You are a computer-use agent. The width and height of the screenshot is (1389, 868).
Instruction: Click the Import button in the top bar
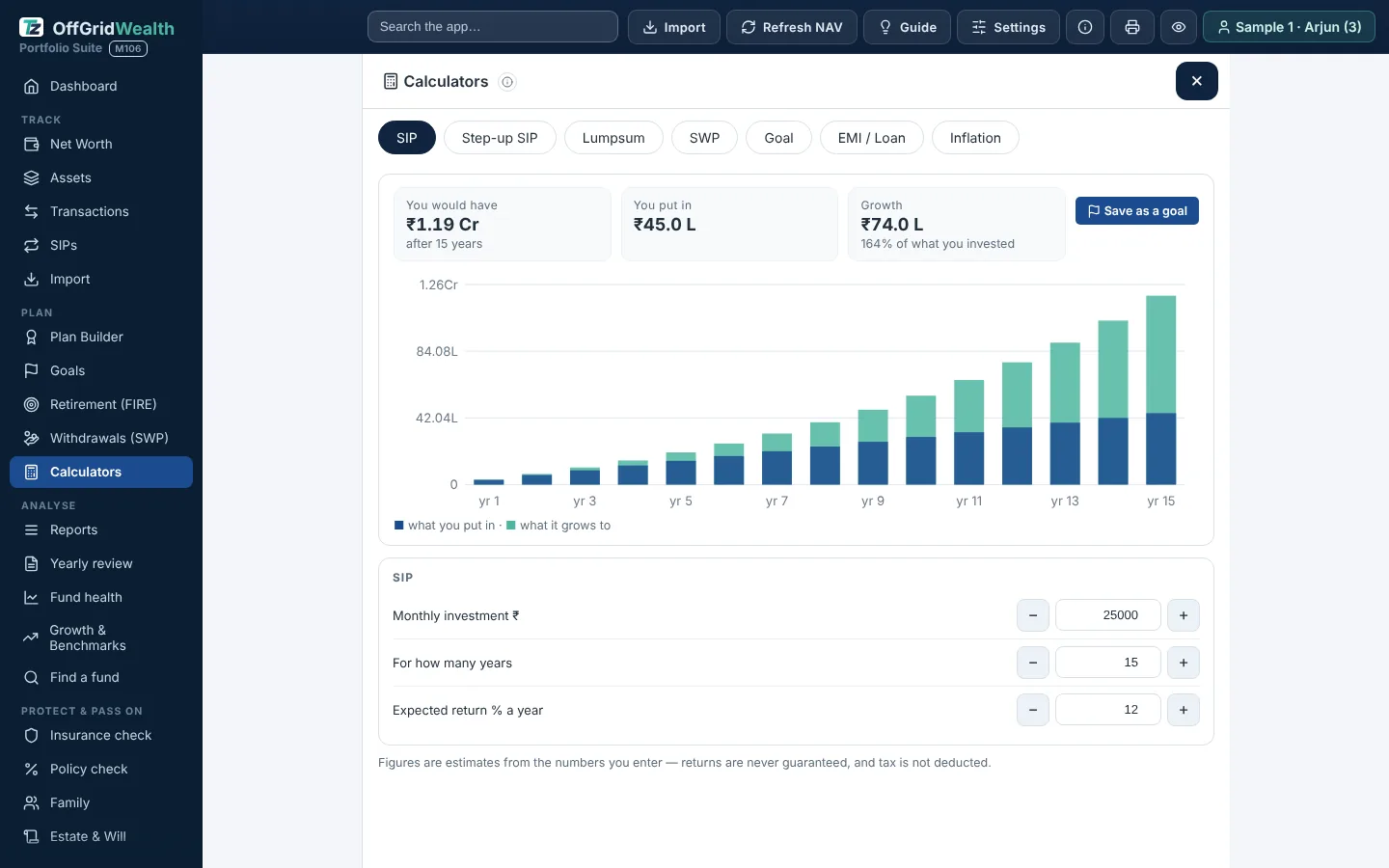tap(674, 27)
